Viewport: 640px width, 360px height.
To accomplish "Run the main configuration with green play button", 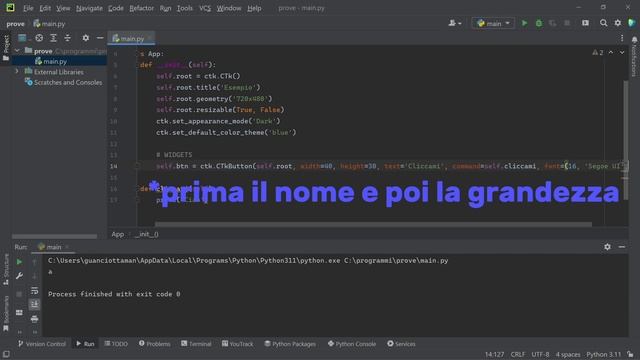I will (524, 23).
